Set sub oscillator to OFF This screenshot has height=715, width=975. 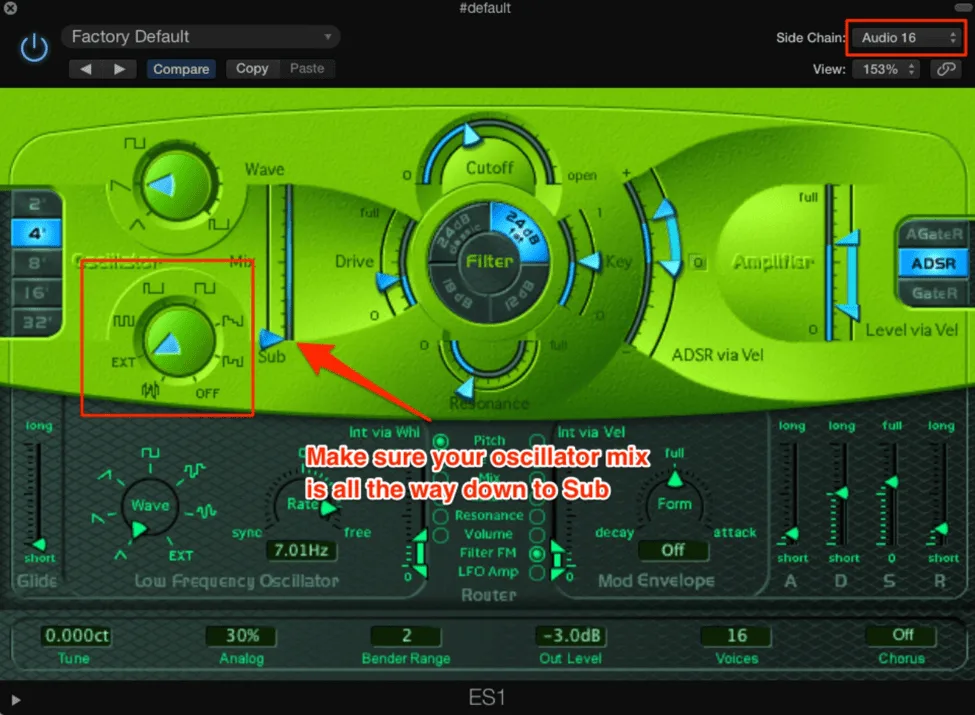(x=207, y=394)
